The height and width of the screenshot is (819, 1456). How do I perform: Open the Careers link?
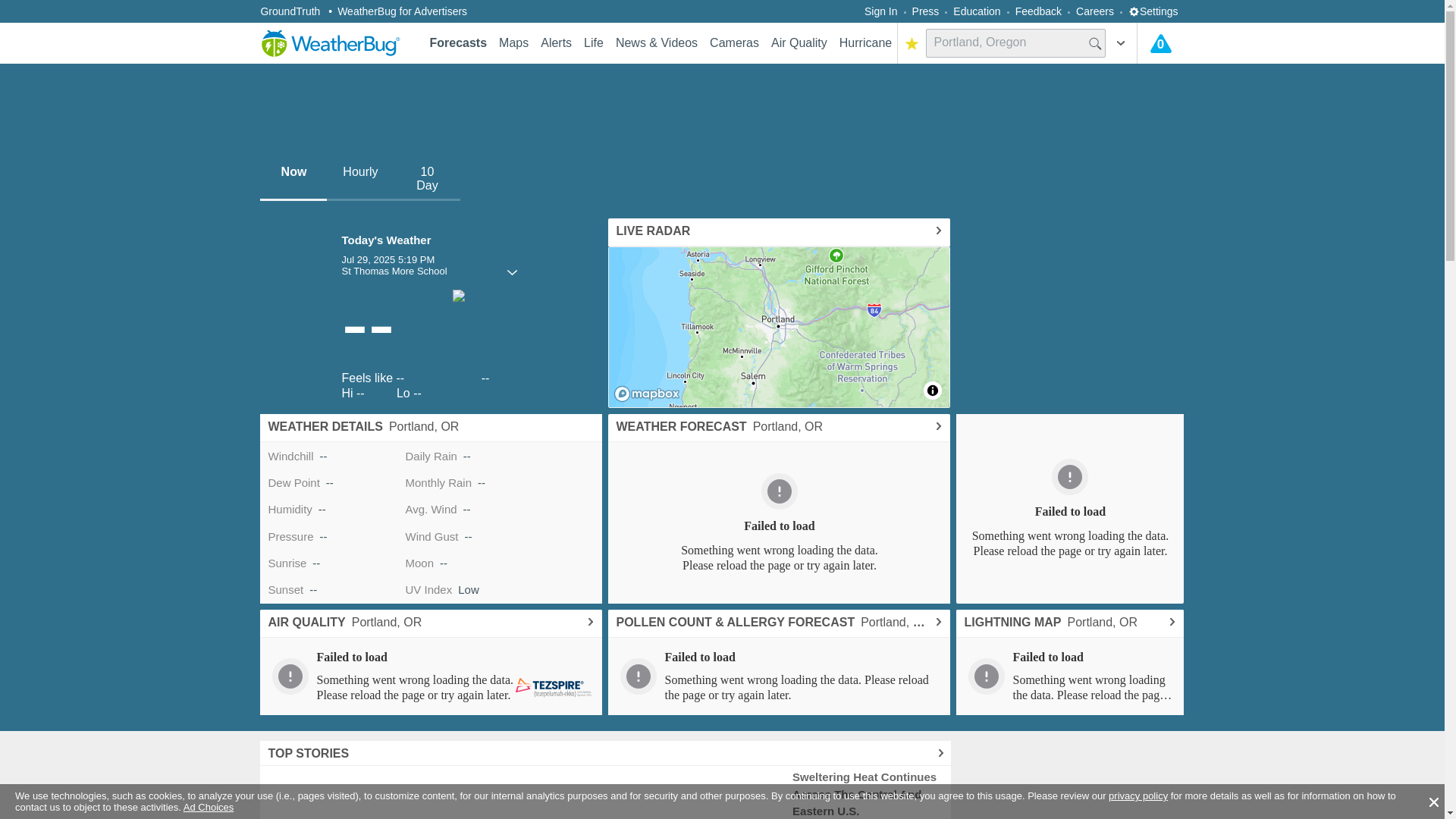(x=1094, y=11)
